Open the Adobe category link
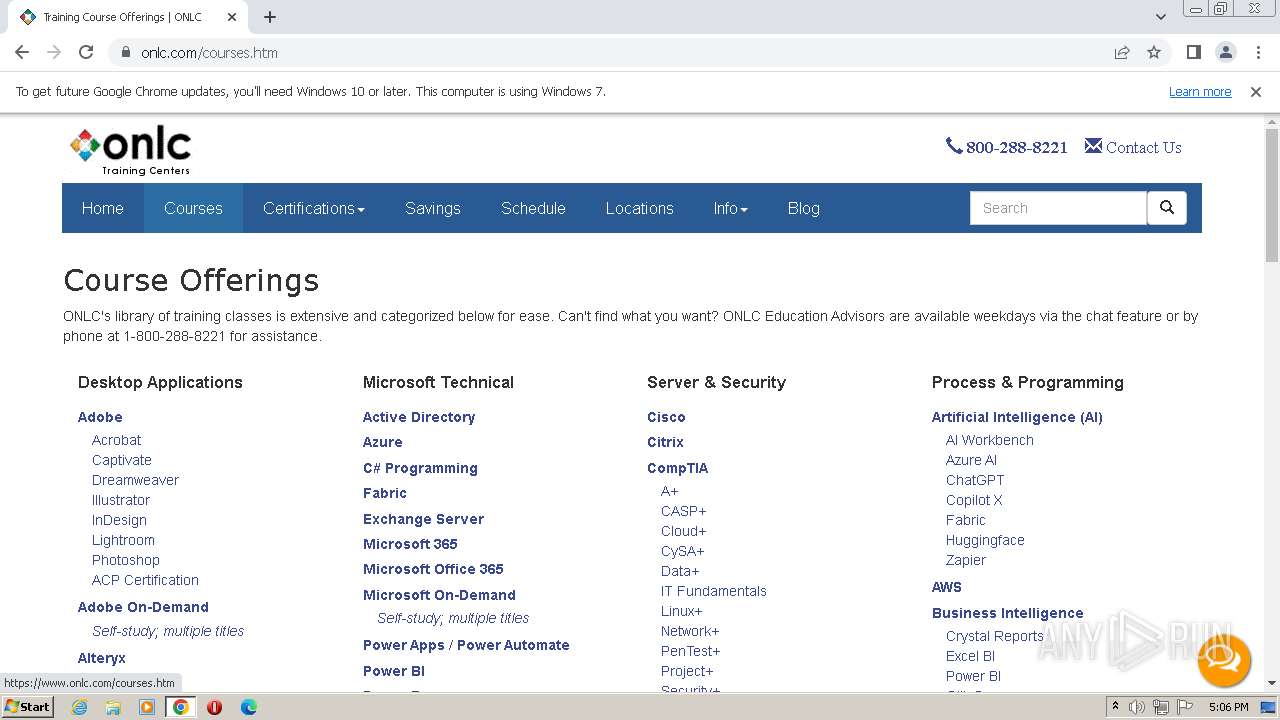Viewport: 1280px width, 720px height. coord(100,417)
